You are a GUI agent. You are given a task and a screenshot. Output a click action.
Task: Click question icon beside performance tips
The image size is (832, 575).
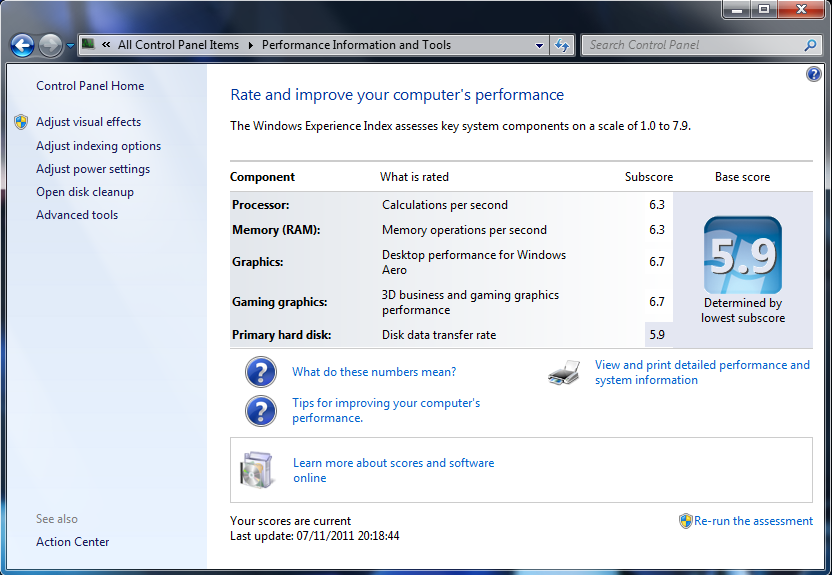click(x=261, y=411)
